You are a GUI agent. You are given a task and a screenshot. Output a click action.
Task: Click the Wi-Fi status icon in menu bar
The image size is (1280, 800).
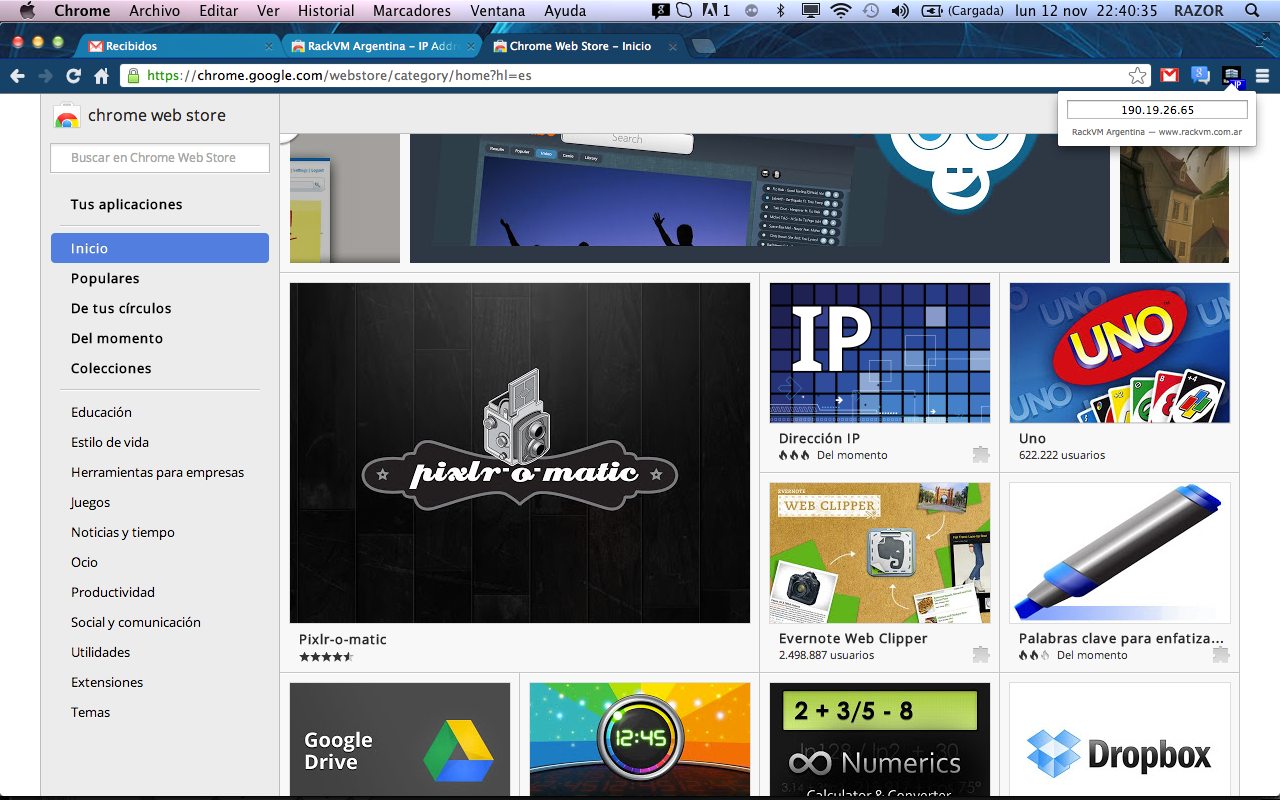840,11
